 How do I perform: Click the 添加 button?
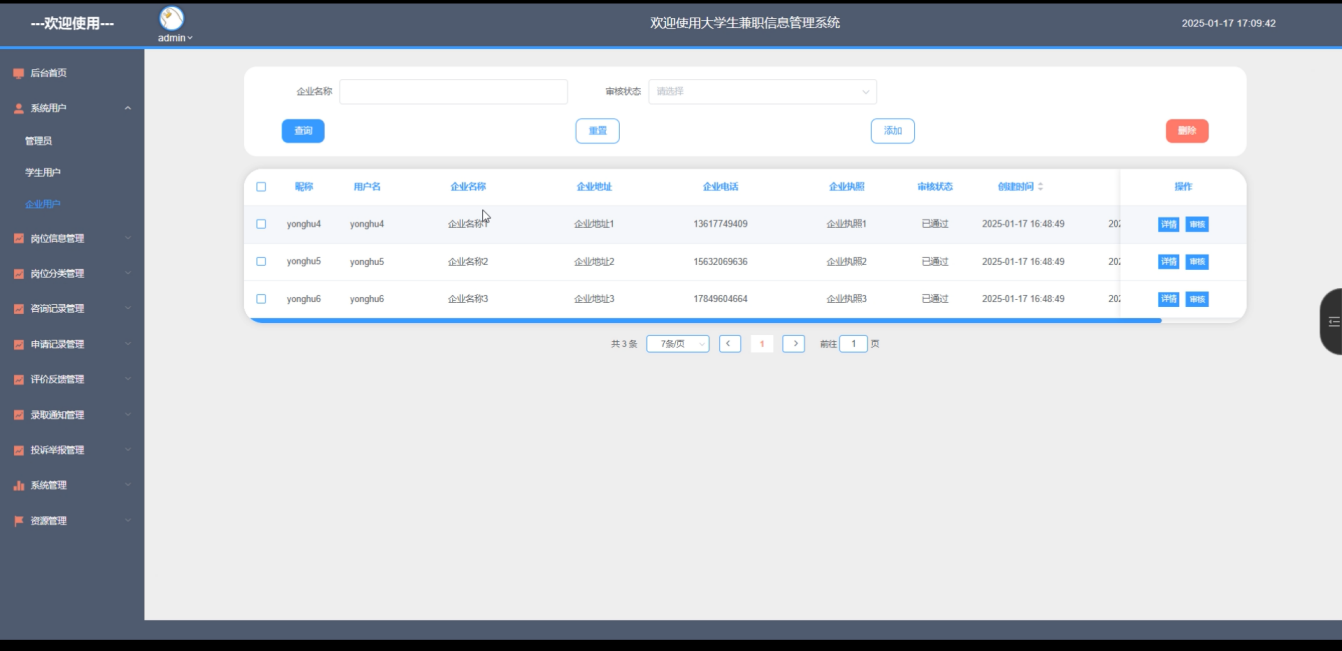(893, 131)
